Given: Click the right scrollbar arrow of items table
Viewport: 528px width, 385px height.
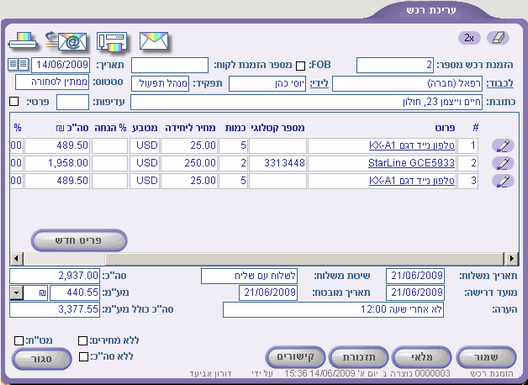Looking at the screenshot, I should coord(512,259).
